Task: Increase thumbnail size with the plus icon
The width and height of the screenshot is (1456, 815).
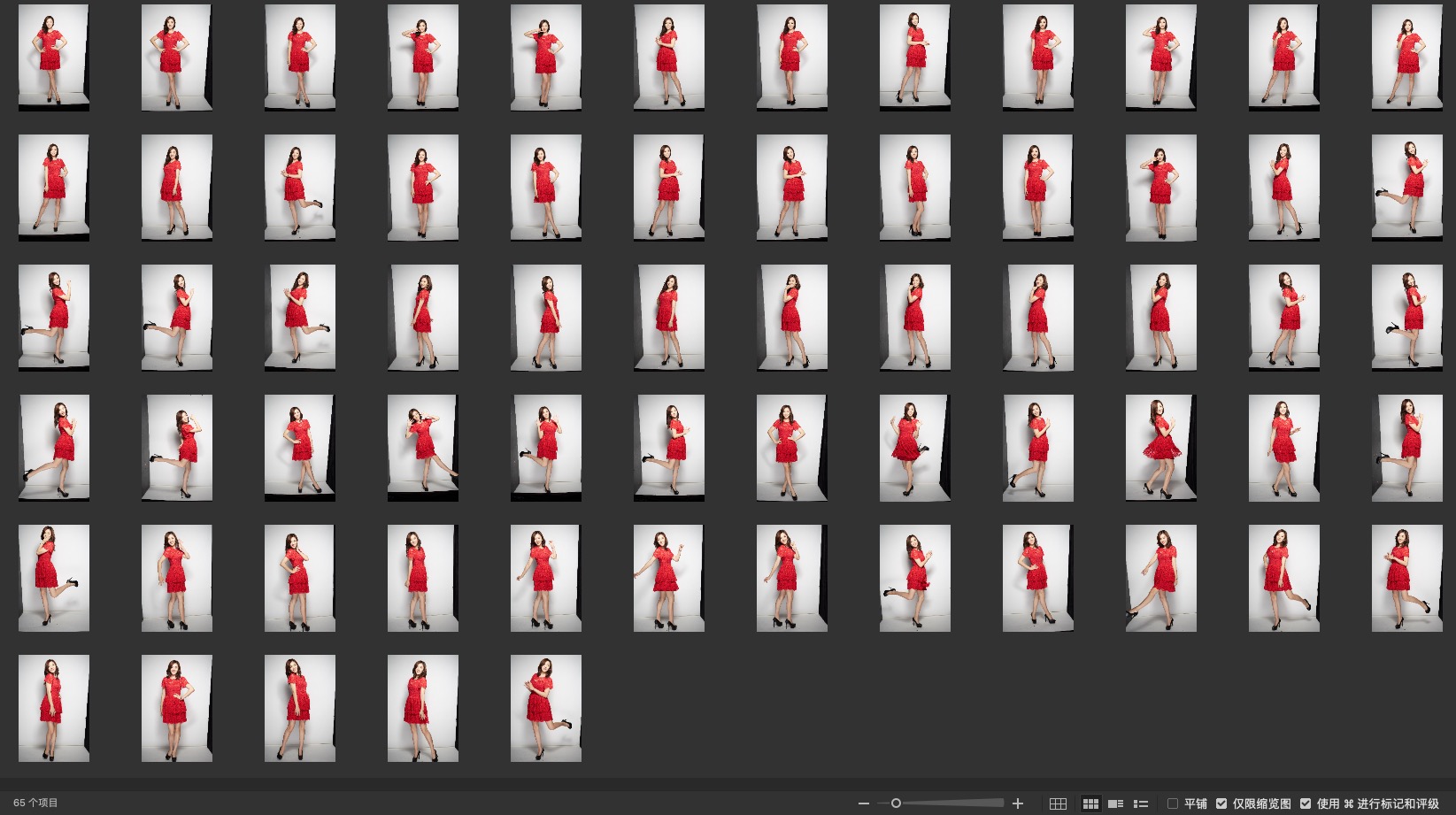Action: pos(1018,803)
